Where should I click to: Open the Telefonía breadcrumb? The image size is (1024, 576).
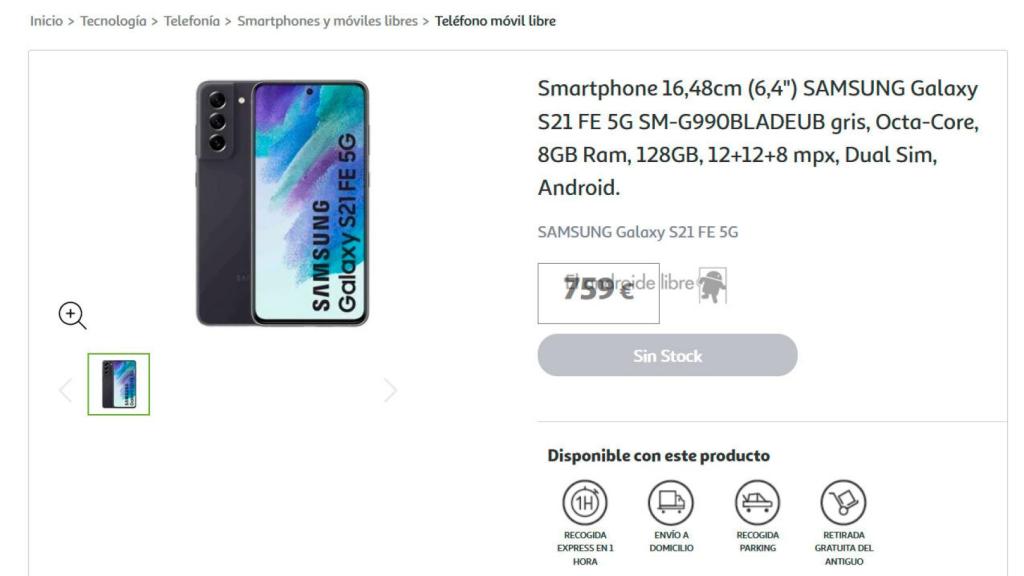click(191, 21)
